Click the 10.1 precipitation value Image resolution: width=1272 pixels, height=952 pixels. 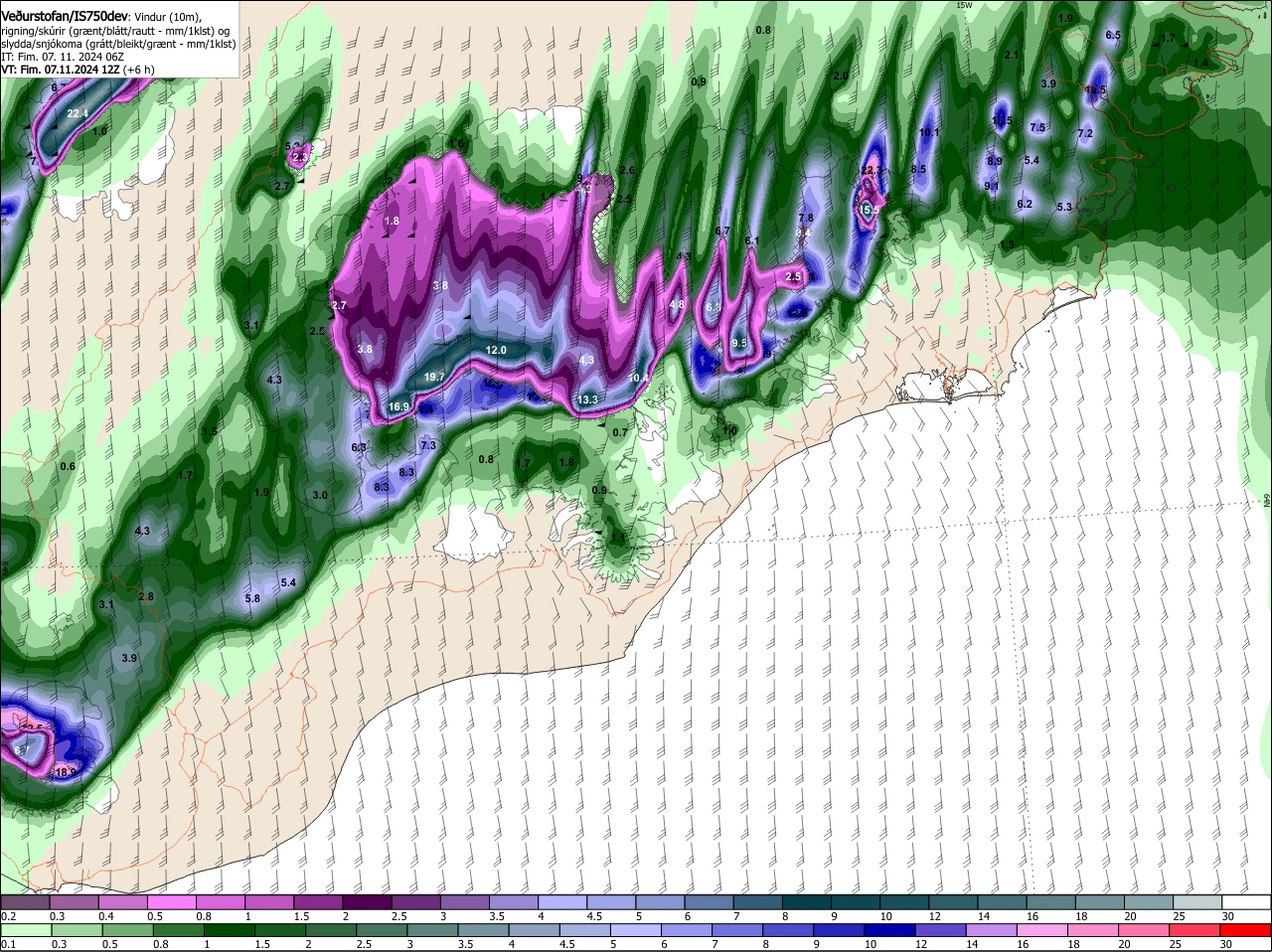[x=929, y=132]
